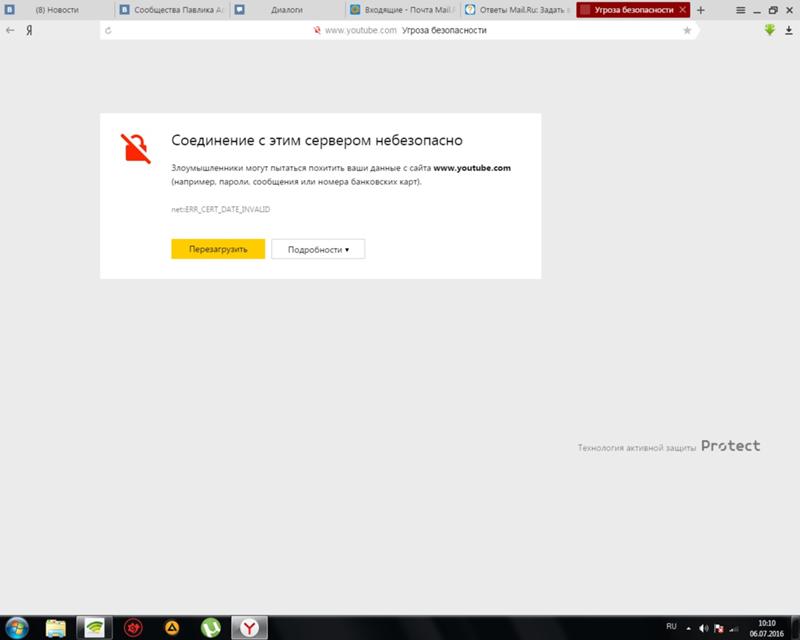
Task: Open the Входящие - Почта Mail tab
Action: [x=403, y=10]
